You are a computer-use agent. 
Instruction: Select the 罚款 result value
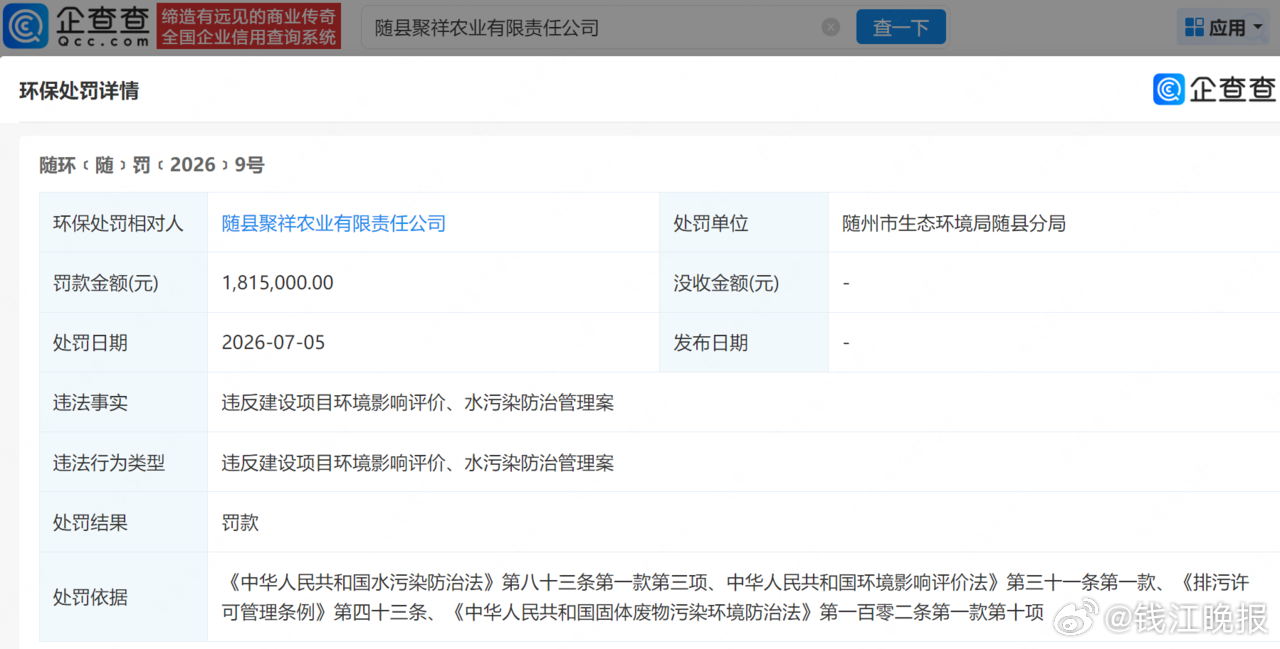coord(240,523)
